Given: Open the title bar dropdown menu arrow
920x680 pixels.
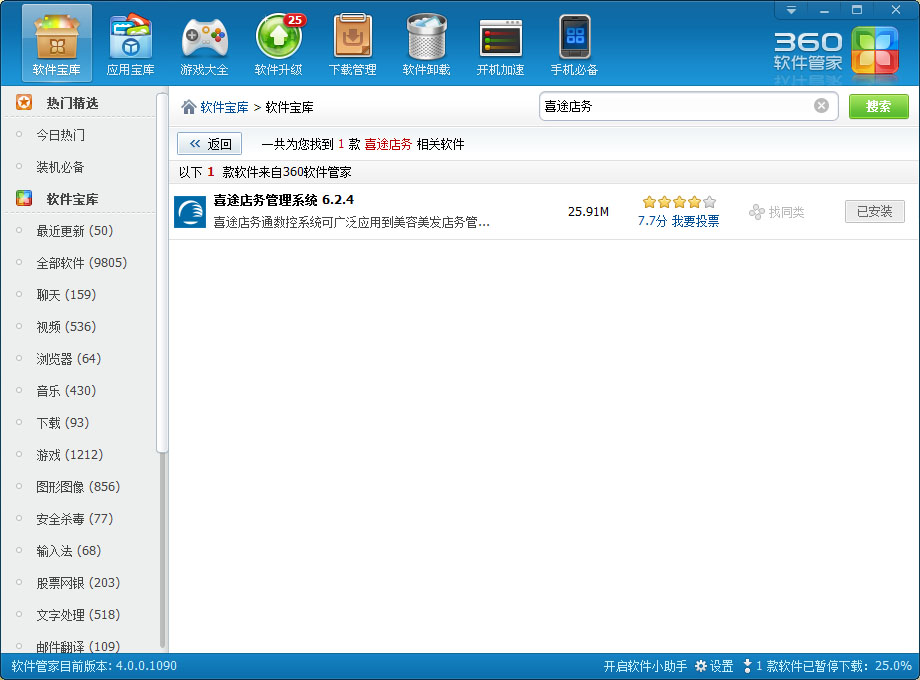Looking at the screenshot, I should pyautogui.click(x=791, y=10).
